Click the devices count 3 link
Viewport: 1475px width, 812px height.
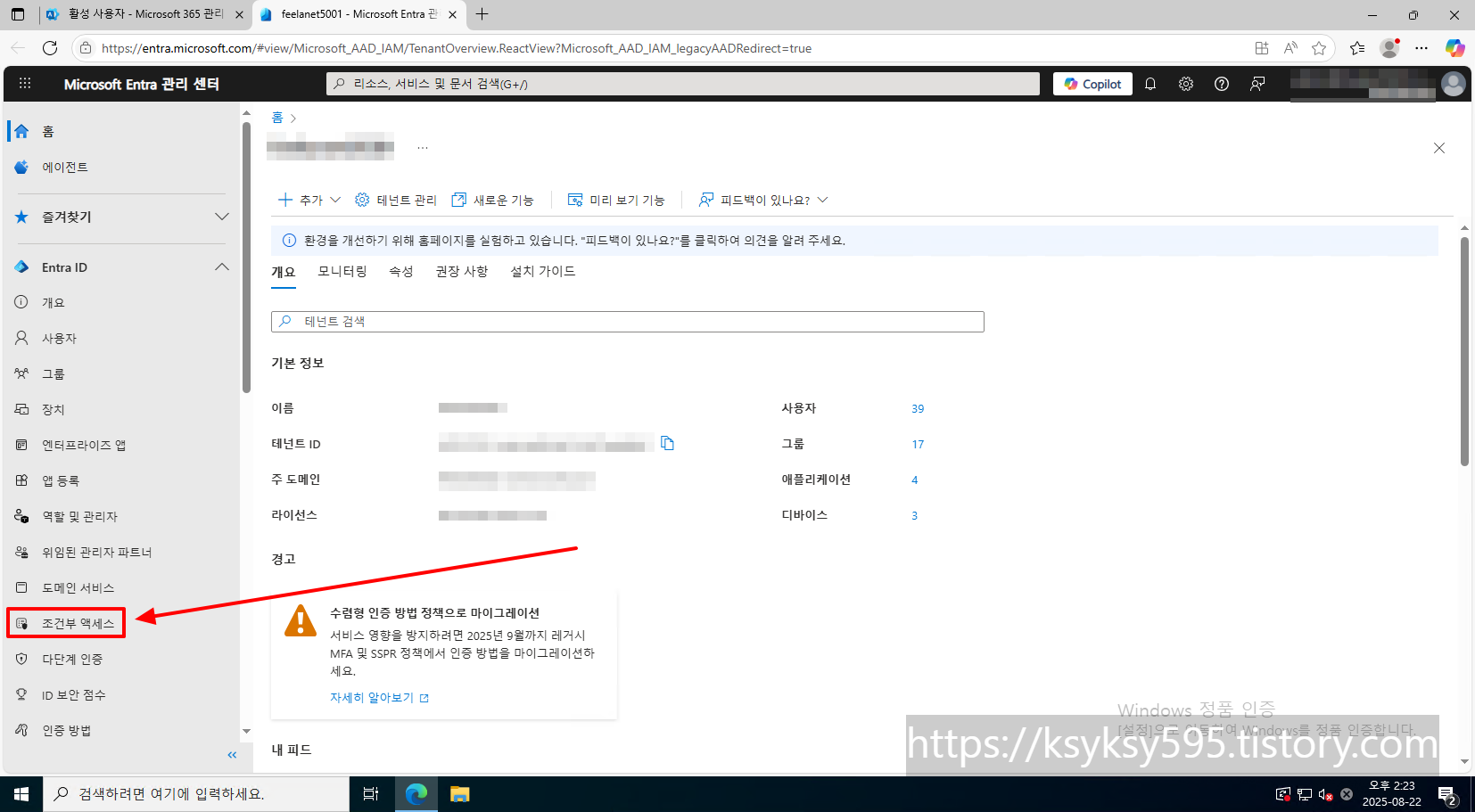pyautogui.click(x=914, y=516)
